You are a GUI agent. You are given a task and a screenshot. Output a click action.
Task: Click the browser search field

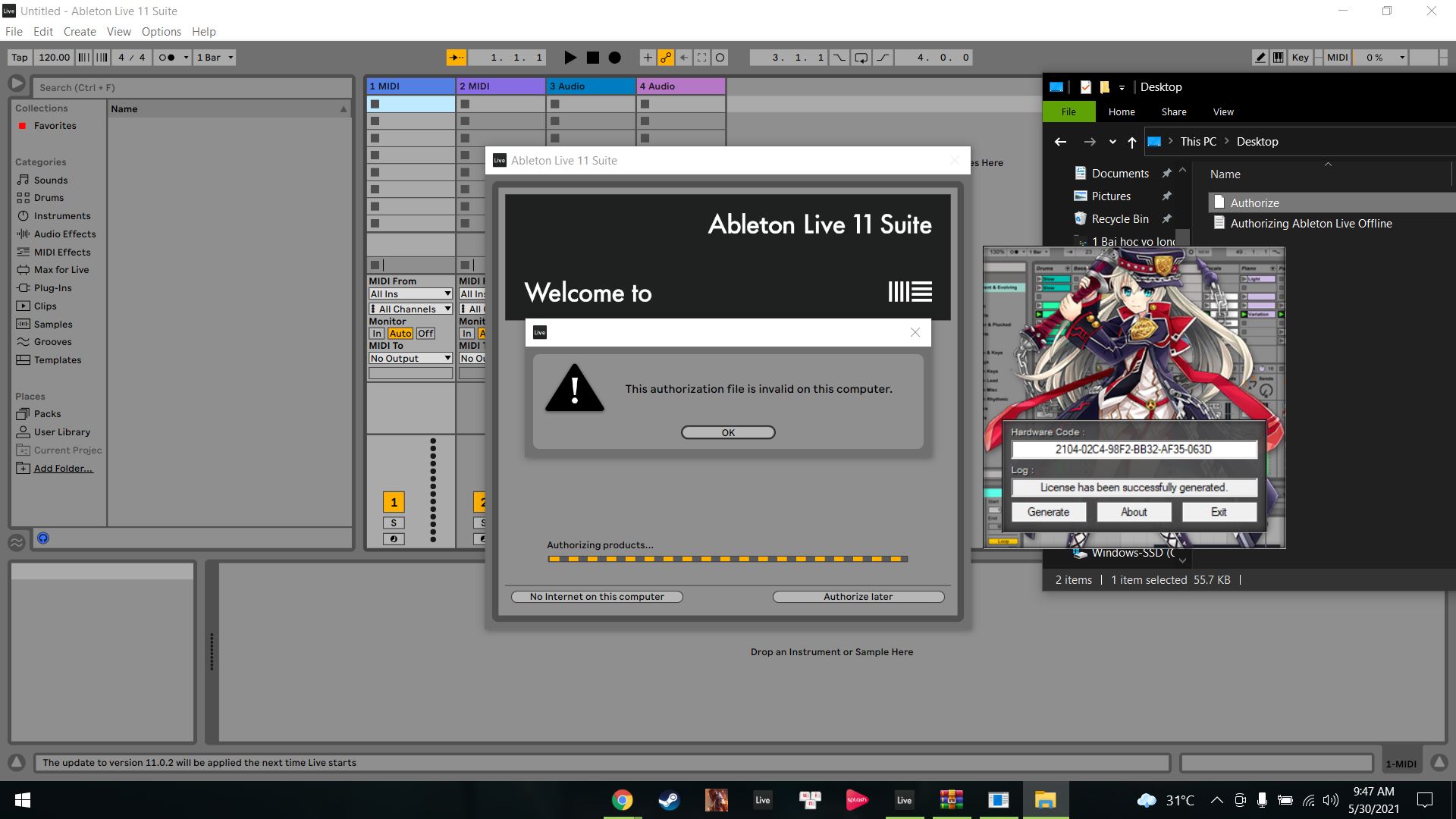click(190, 87)
